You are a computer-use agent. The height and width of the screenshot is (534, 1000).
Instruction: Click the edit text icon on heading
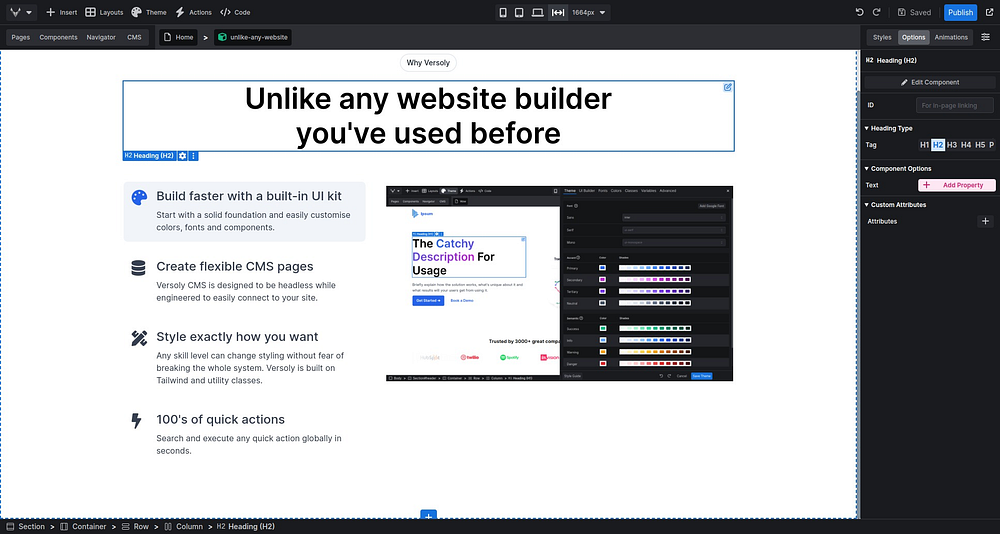point(728,87)
